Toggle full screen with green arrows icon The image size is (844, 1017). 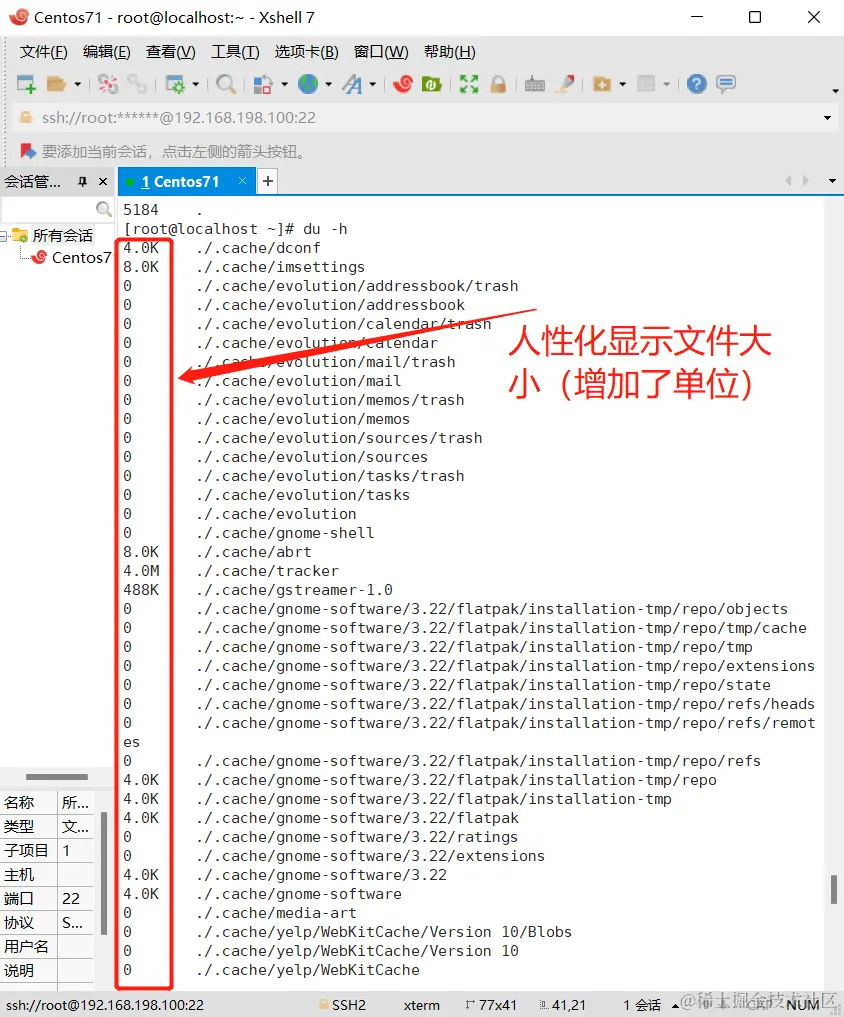pos(468,84)
